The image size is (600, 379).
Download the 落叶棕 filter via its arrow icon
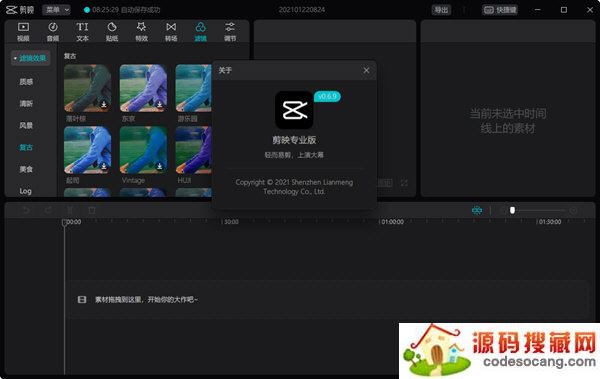[x=104, y=105]
